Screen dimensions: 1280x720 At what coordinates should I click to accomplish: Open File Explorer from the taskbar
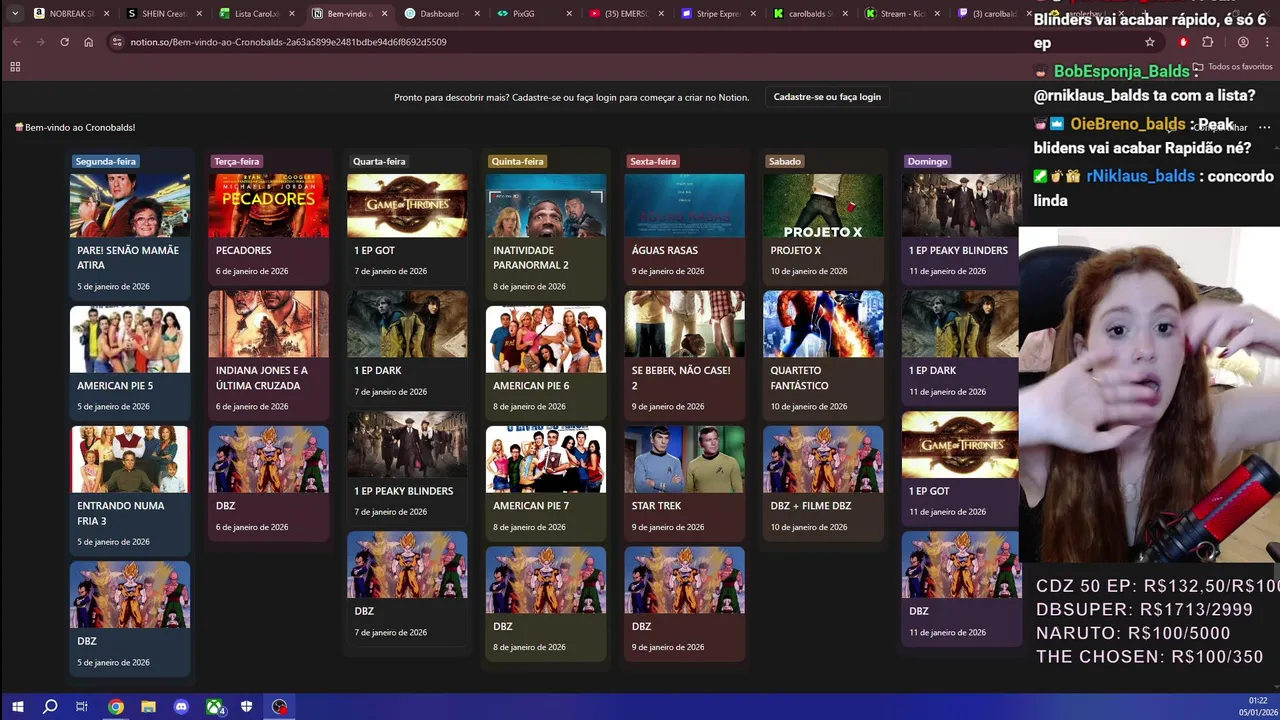(x=148, y=707)
